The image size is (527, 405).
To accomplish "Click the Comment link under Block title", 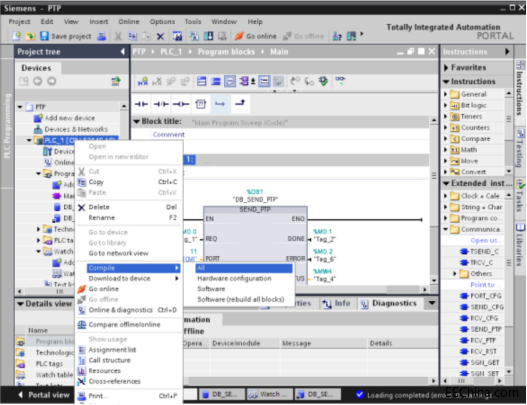I will click(169, 134).
